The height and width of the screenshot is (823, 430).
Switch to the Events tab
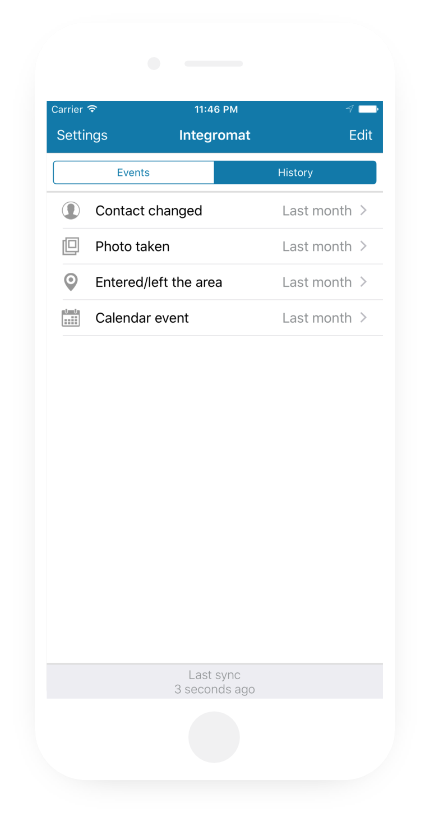click(133, 173)
